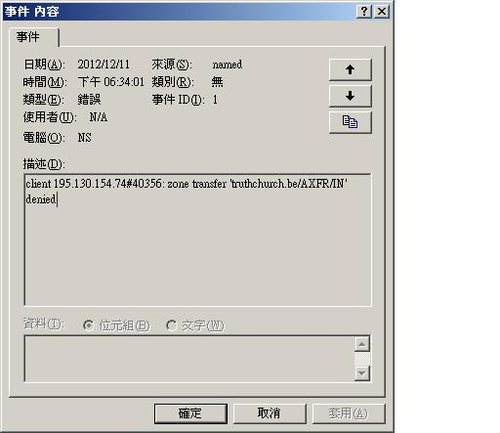Image resolution: width=500 pixels, height=433 pixels.
Task: Click the data box scrollbar up arrow
Action: click(362, 344)
